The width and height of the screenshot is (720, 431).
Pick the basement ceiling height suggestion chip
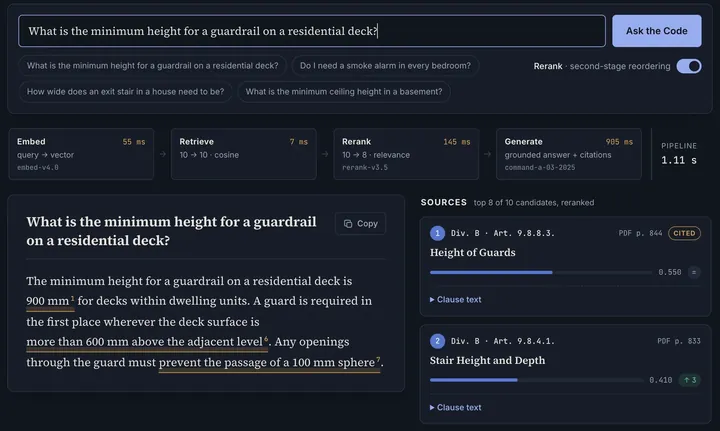point(344,91)
